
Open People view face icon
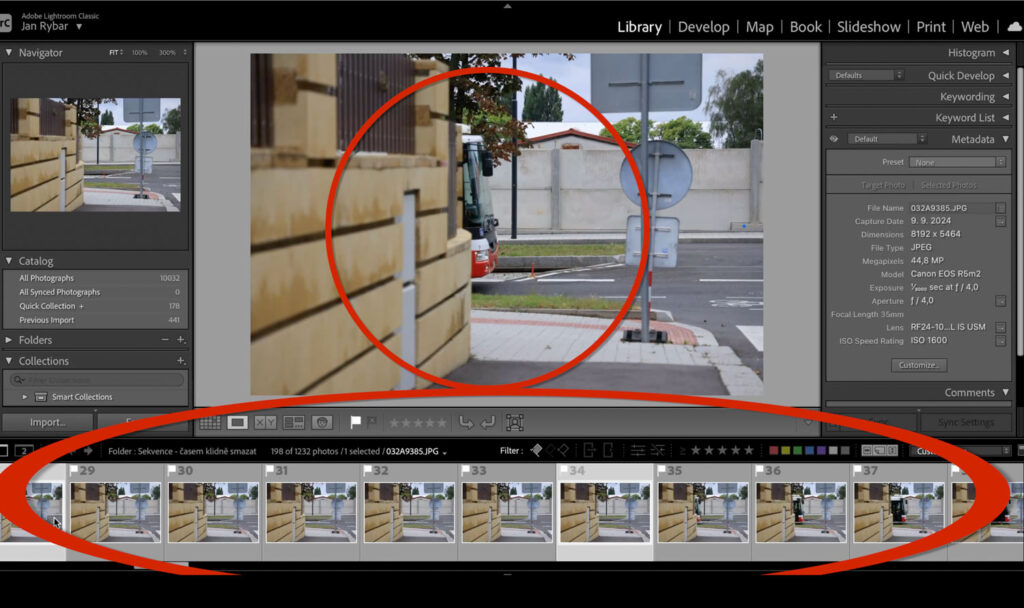[x=322, y=423]
